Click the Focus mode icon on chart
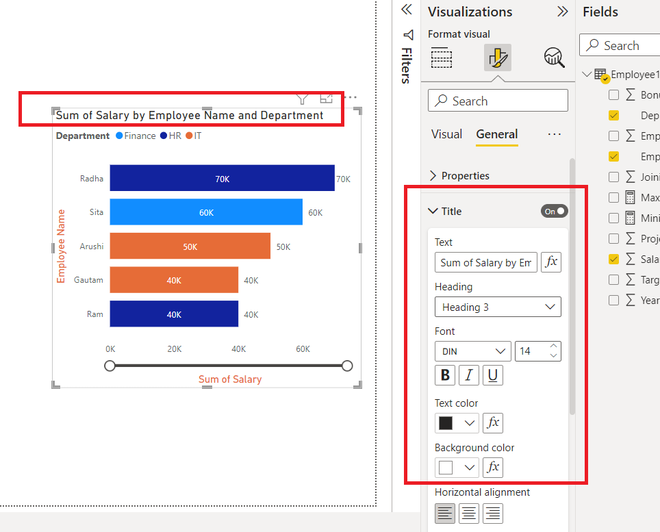Image resolution: width=660 pixels, height=532 pixels. tap(326, 98)
